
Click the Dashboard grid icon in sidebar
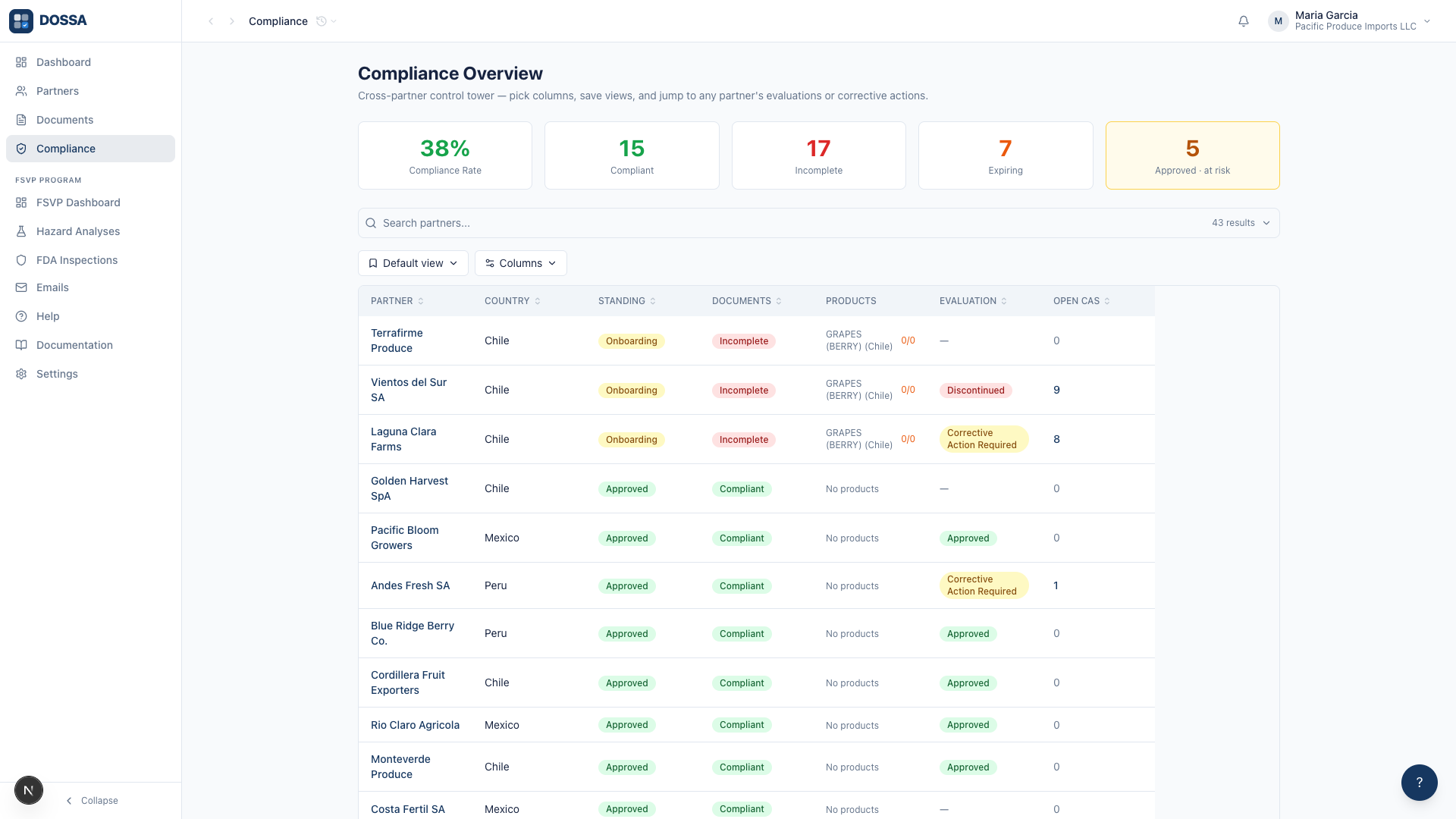pyautogui.click(x=21, y=62)
